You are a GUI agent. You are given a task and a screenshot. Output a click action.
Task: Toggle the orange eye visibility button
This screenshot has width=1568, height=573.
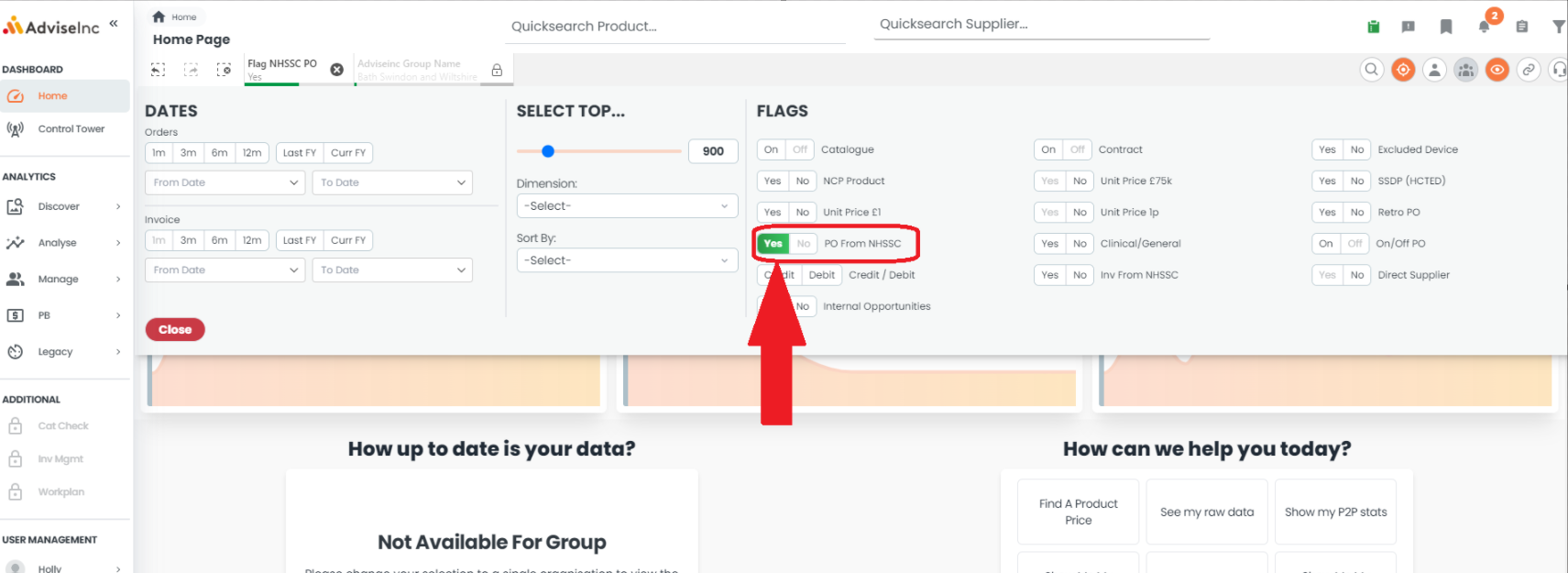(x=1497, y=70)
